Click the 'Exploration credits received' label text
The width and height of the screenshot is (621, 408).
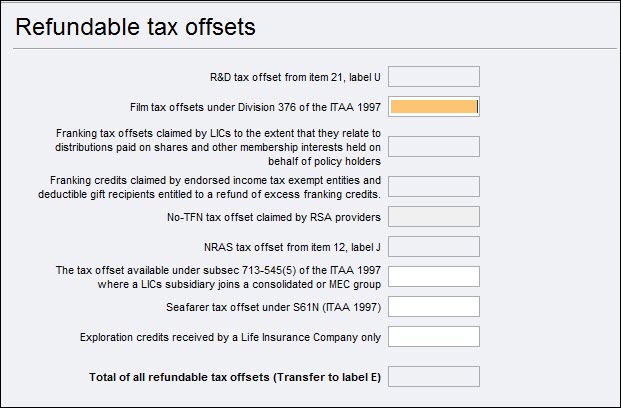tap(230, 337)
